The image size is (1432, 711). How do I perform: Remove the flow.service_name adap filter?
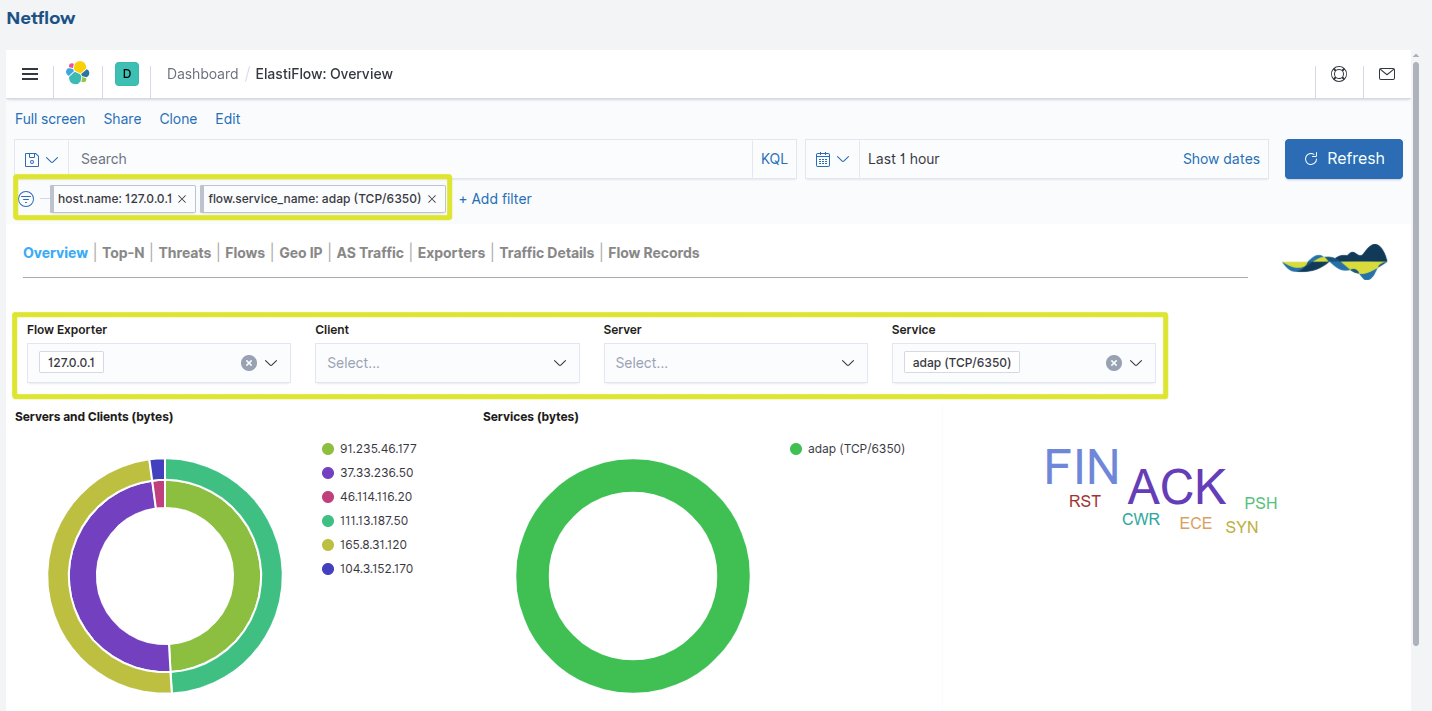coord(432,199)
